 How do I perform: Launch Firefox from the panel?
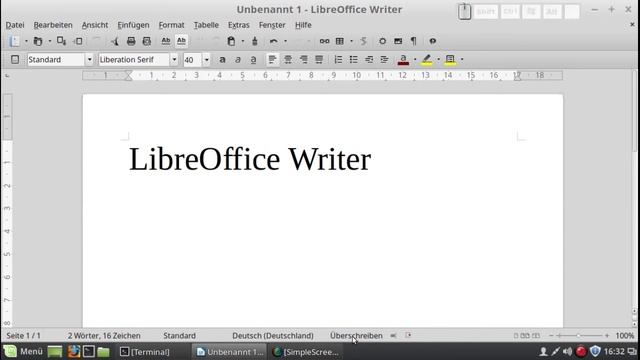pyautogui.click(x=74, y=351)
